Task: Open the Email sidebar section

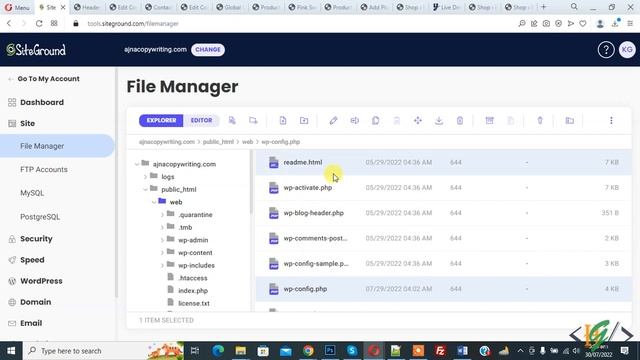Action: [x=31, y=323]
